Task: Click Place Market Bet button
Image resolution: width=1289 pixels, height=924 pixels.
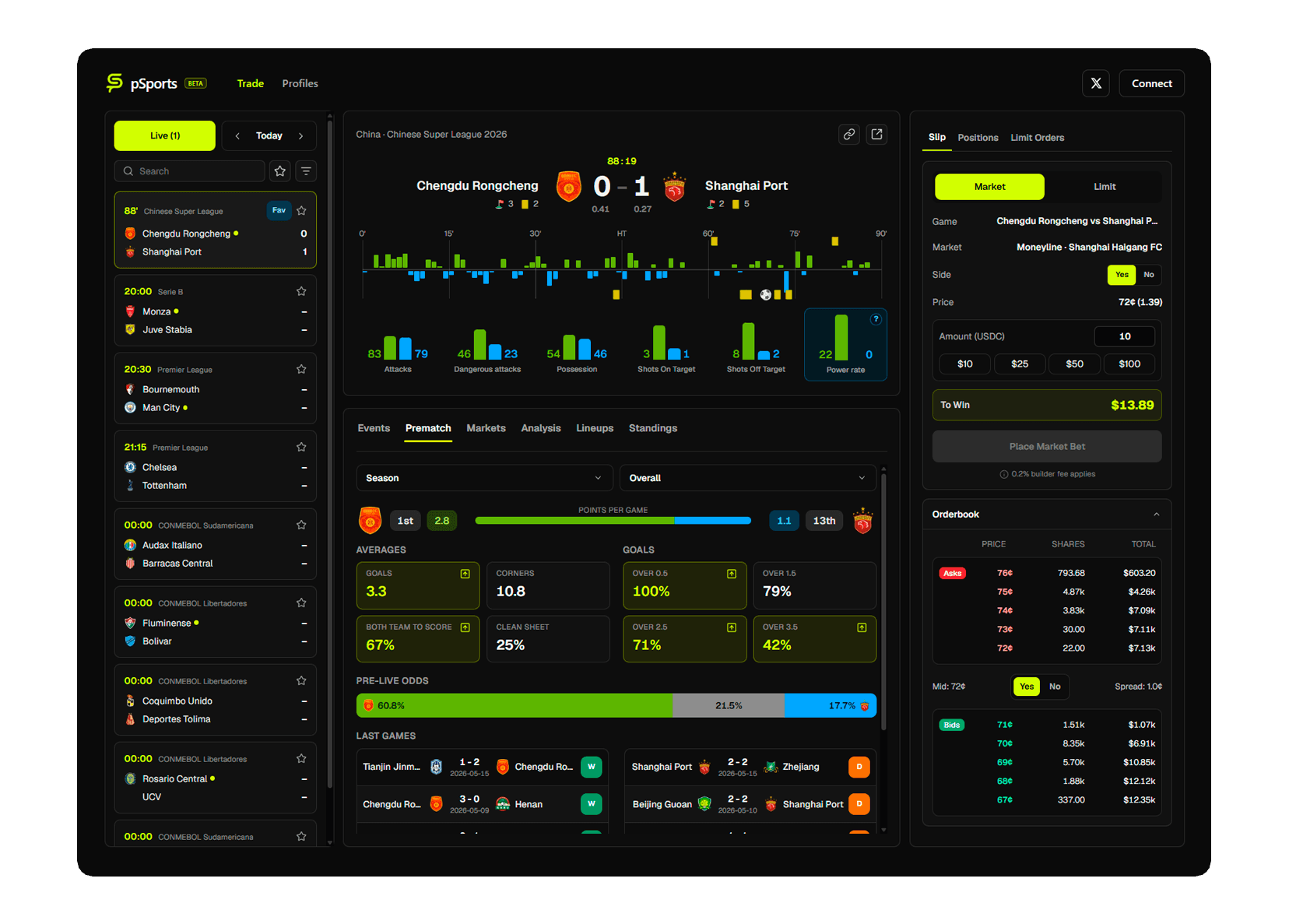Action: [x=1047, y=447]
